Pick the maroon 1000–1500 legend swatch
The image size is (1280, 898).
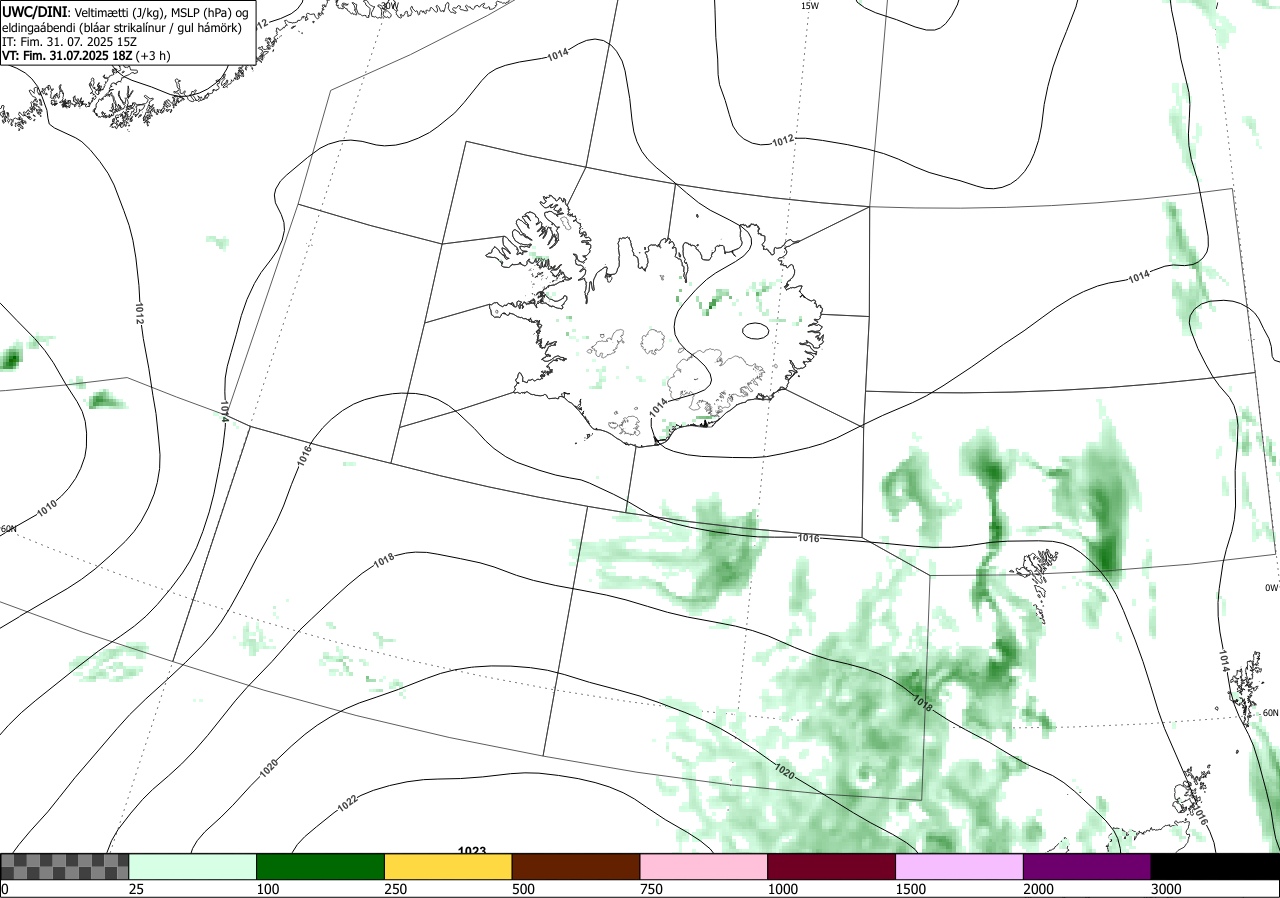coord(832,866)
